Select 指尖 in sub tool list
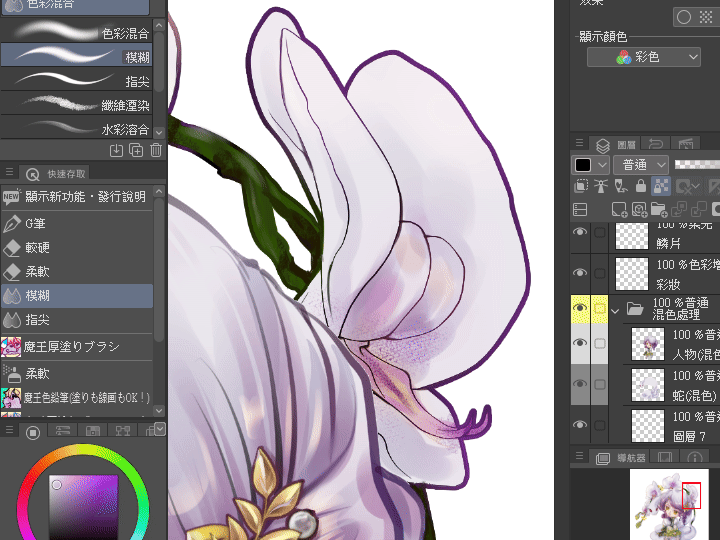This screenshot has width=720, height=540. pos(76,81)
